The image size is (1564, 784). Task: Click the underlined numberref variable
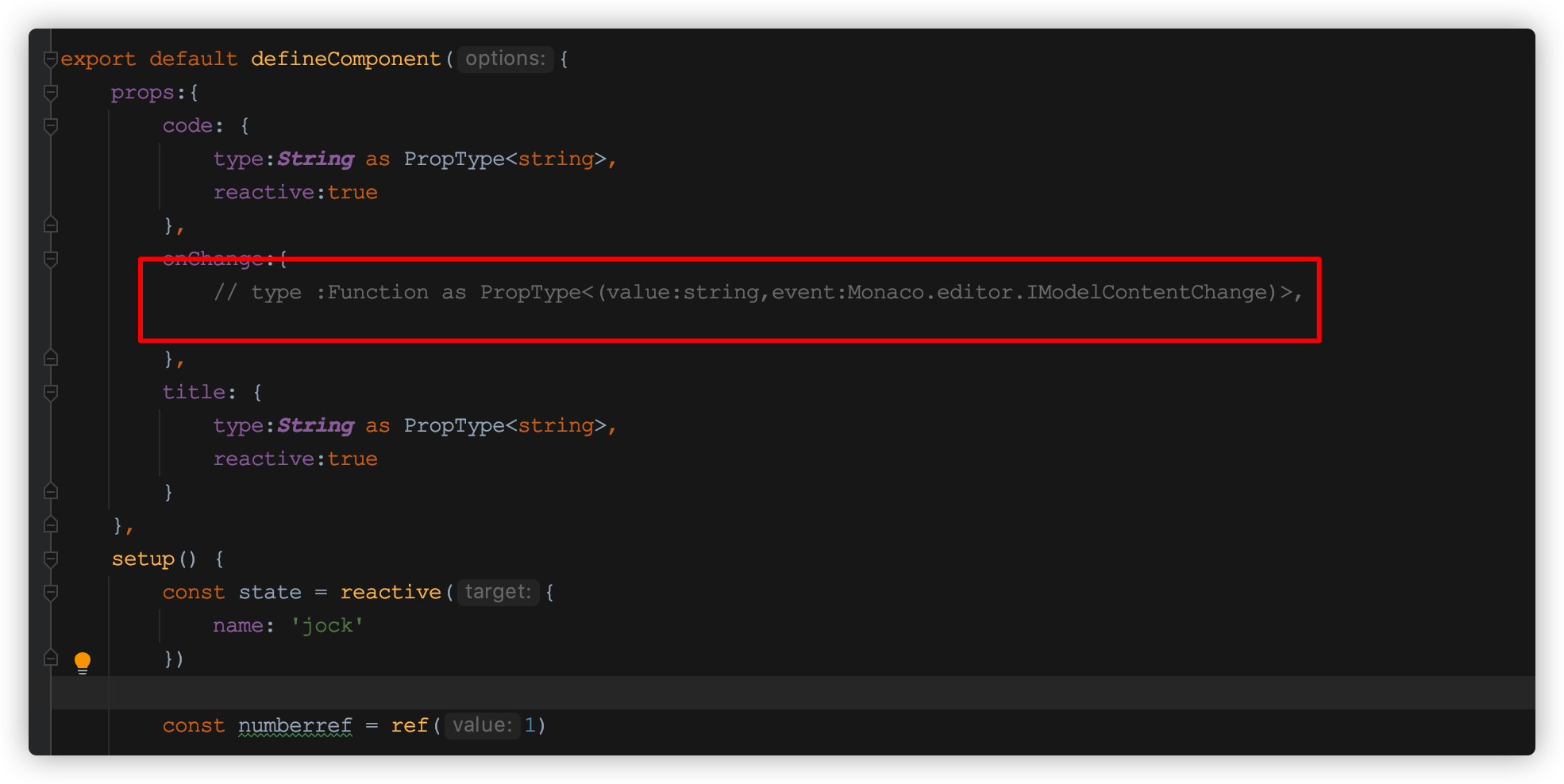pyautogui.click(x=295, y=725)
